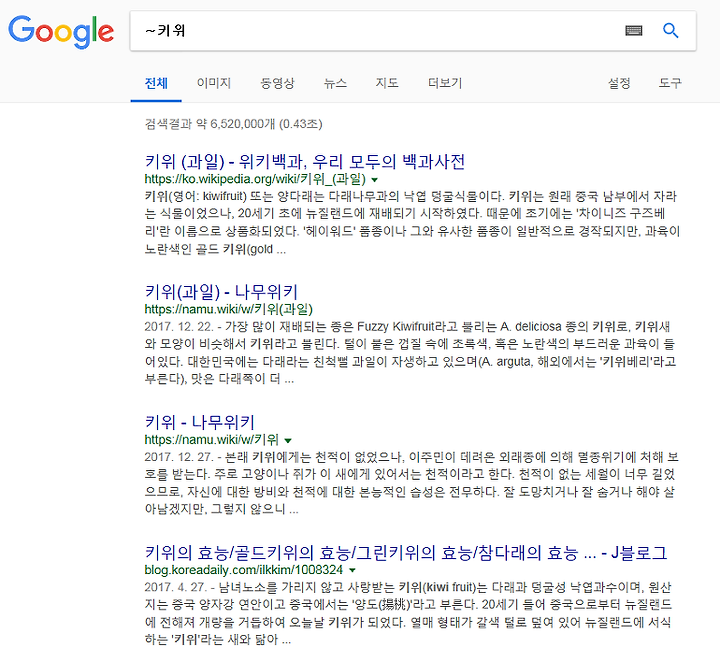The height and width of the screenshot is (662, 720).
Task: Open the on-screen keyboard icon
Action: pyautogui.click(x=634, y=31)
